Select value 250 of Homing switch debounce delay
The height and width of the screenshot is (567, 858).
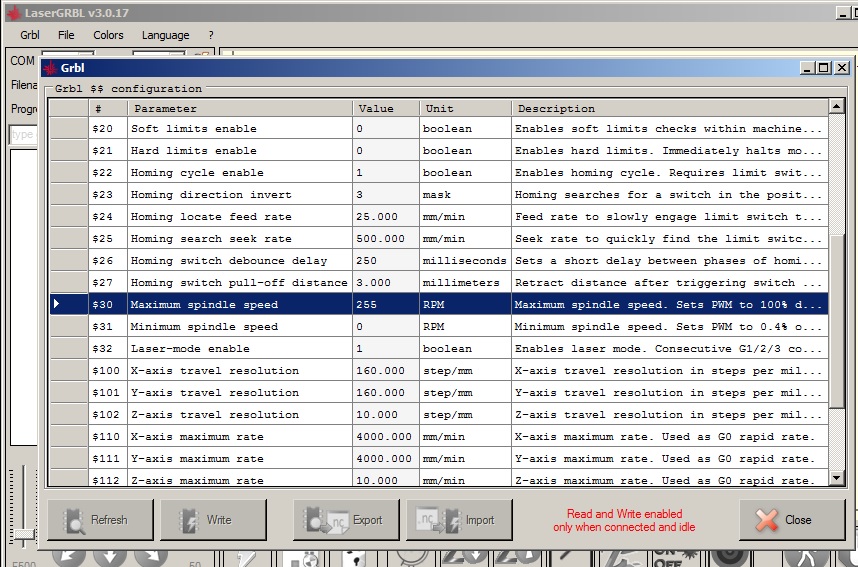[x=386, y=260]
